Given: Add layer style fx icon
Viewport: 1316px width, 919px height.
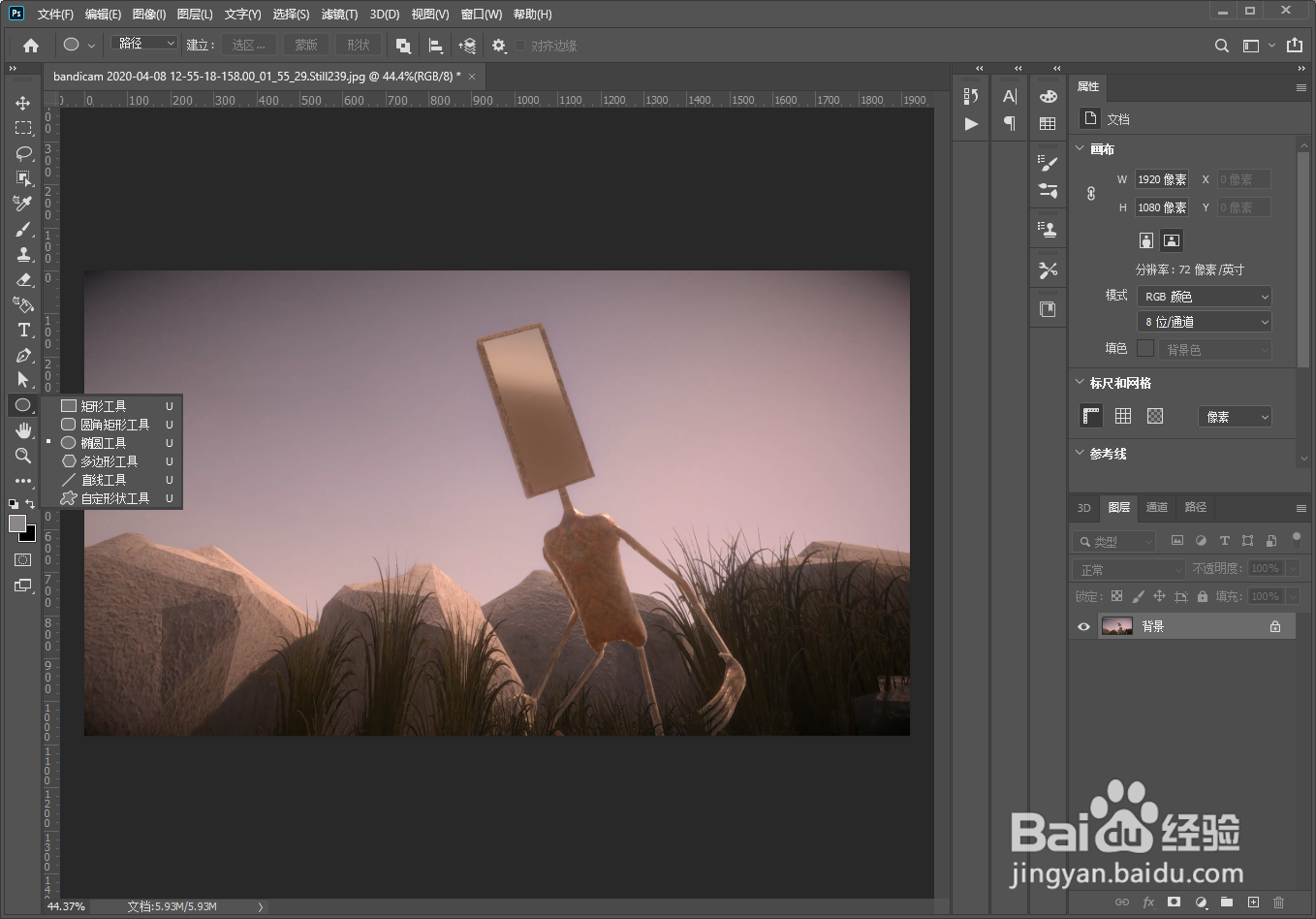Looking at the screenshot, I should click(x=1148, y=903).
